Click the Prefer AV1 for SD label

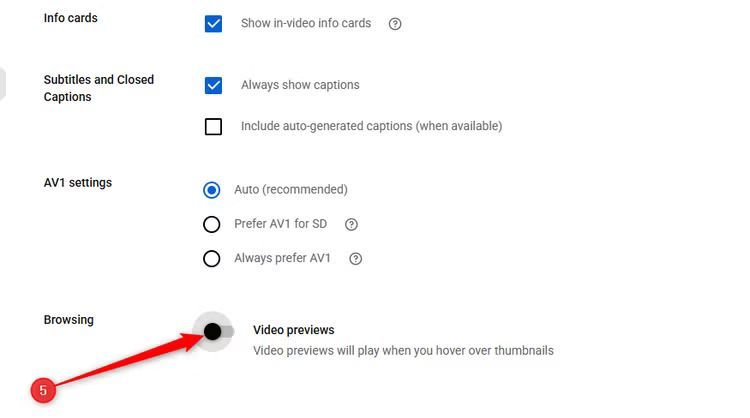[x=280, y=224]
